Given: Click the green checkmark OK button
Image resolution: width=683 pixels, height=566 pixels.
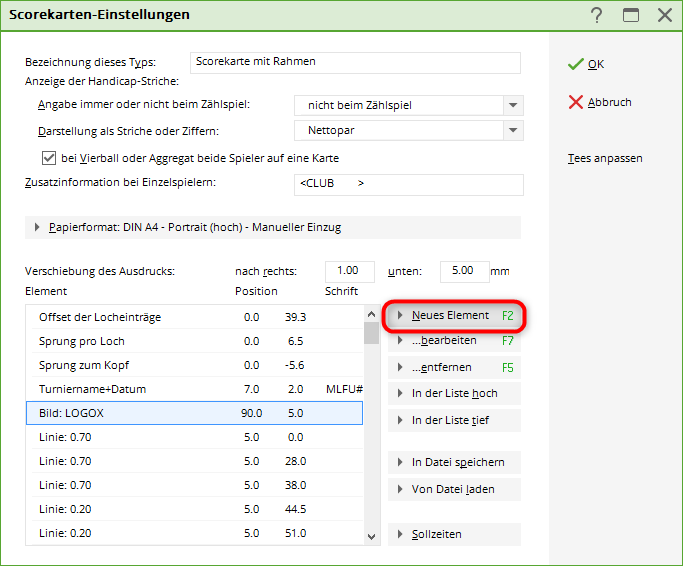Looking at the screenshot, I should point(587,64).
